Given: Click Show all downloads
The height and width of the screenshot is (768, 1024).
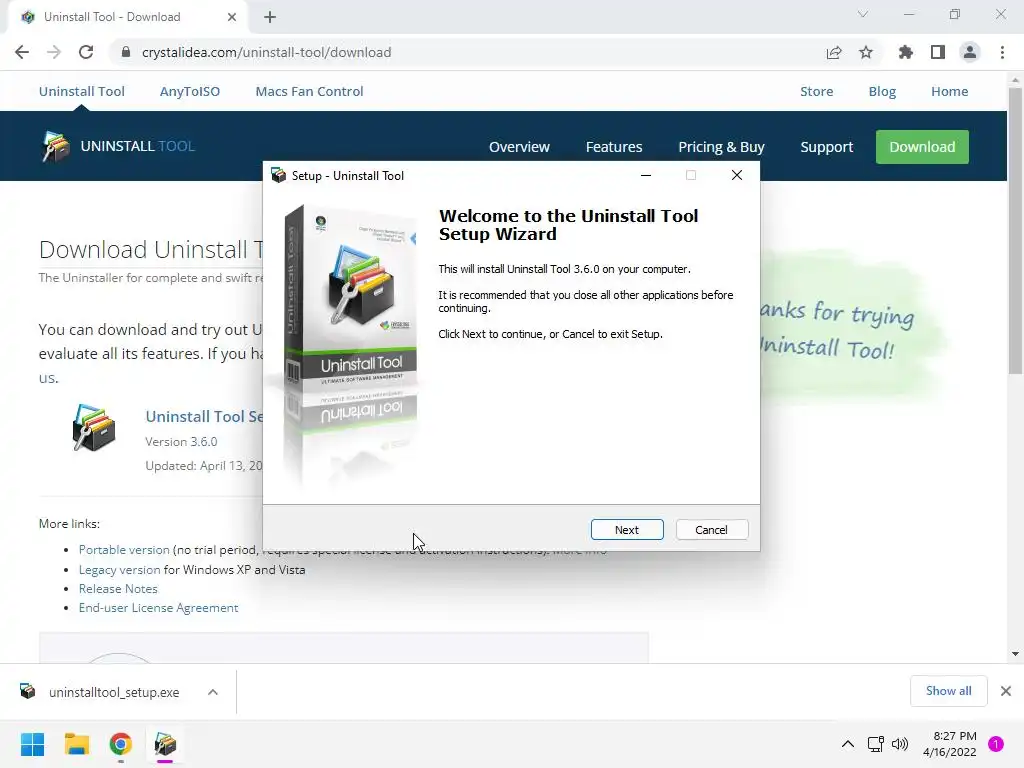Looking at the screenshot, I should [x=948, y=691].
